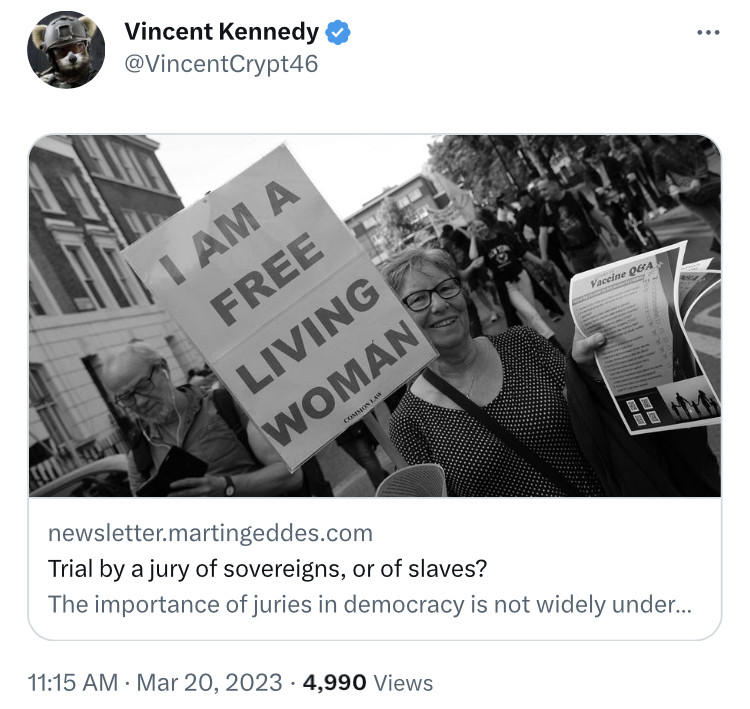Click the blue verified checkmark badge
The height and width of the screenshot is (709, 750).
click(x=340, y=33)
